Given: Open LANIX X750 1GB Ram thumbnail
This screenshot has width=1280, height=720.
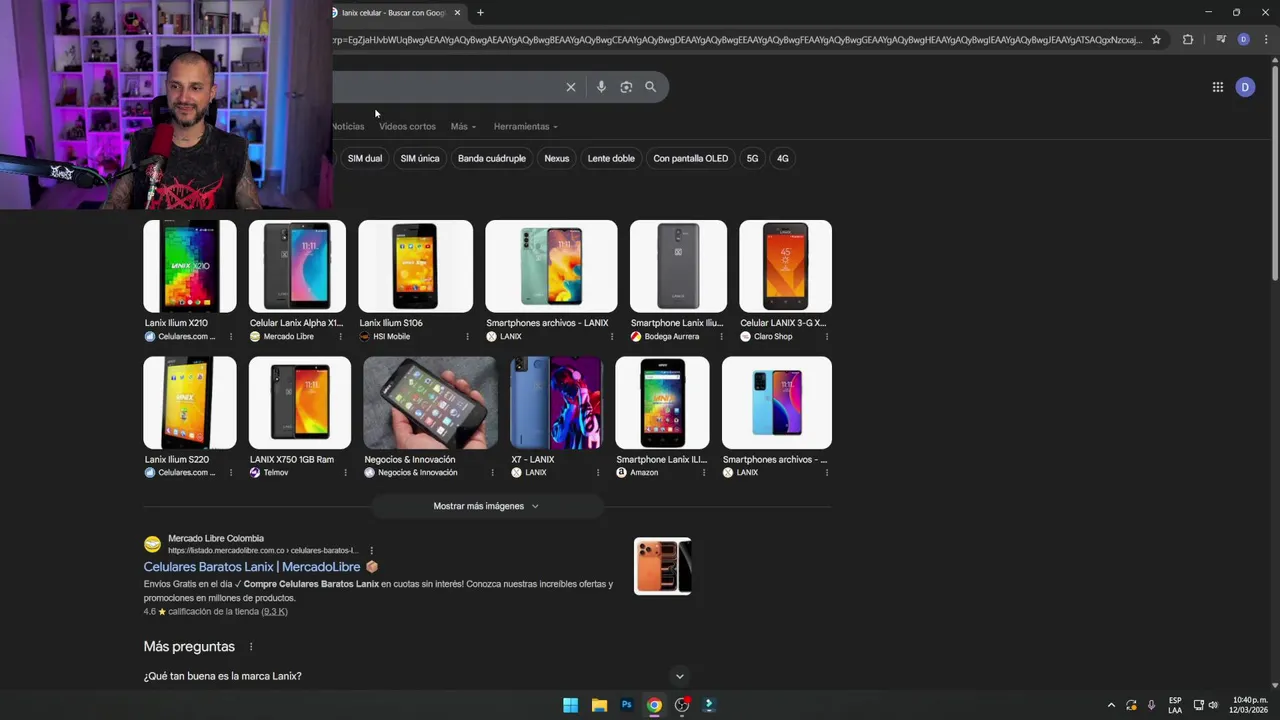Looking at the screenshot, I should tap(300, 403).
